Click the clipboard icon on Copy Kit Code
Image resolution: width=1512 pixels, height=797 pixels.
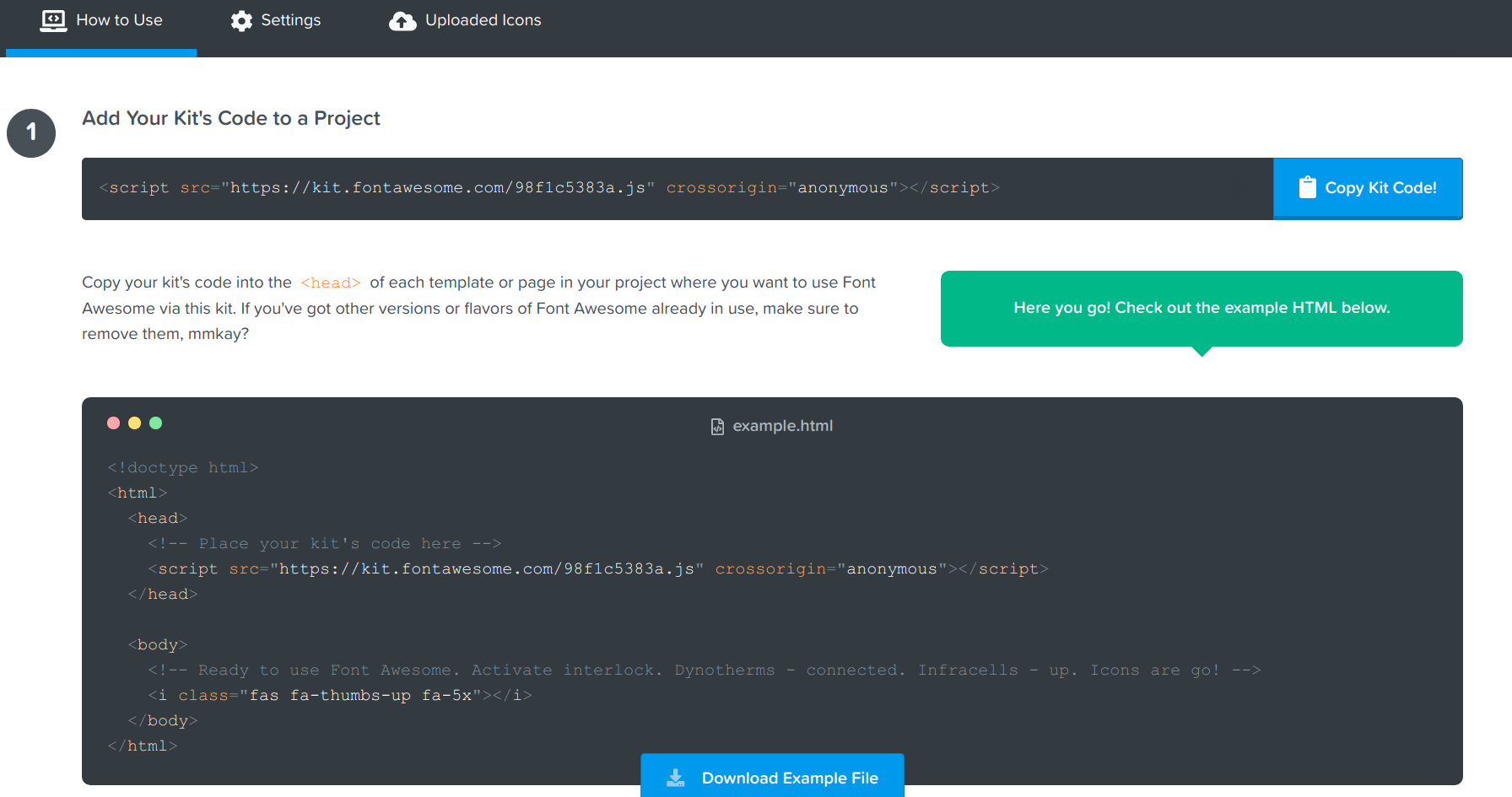pos(1307,187)
